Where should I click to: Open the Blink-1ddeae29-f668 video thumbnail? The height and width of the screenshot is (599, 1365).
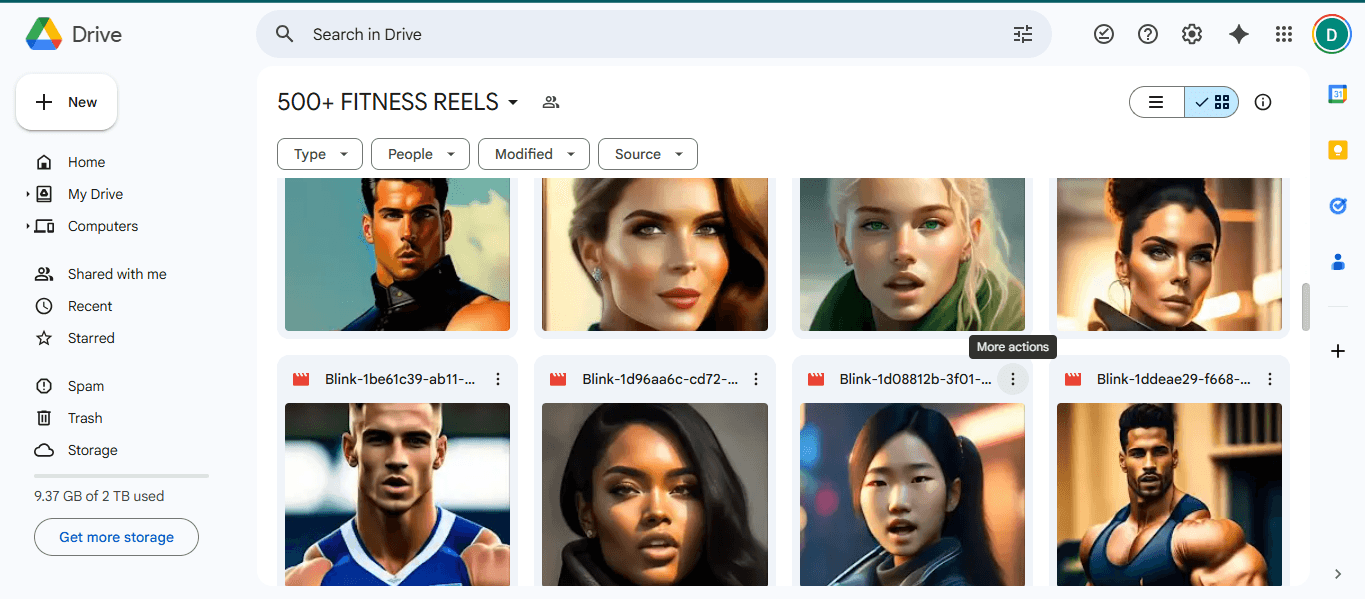1169,494
